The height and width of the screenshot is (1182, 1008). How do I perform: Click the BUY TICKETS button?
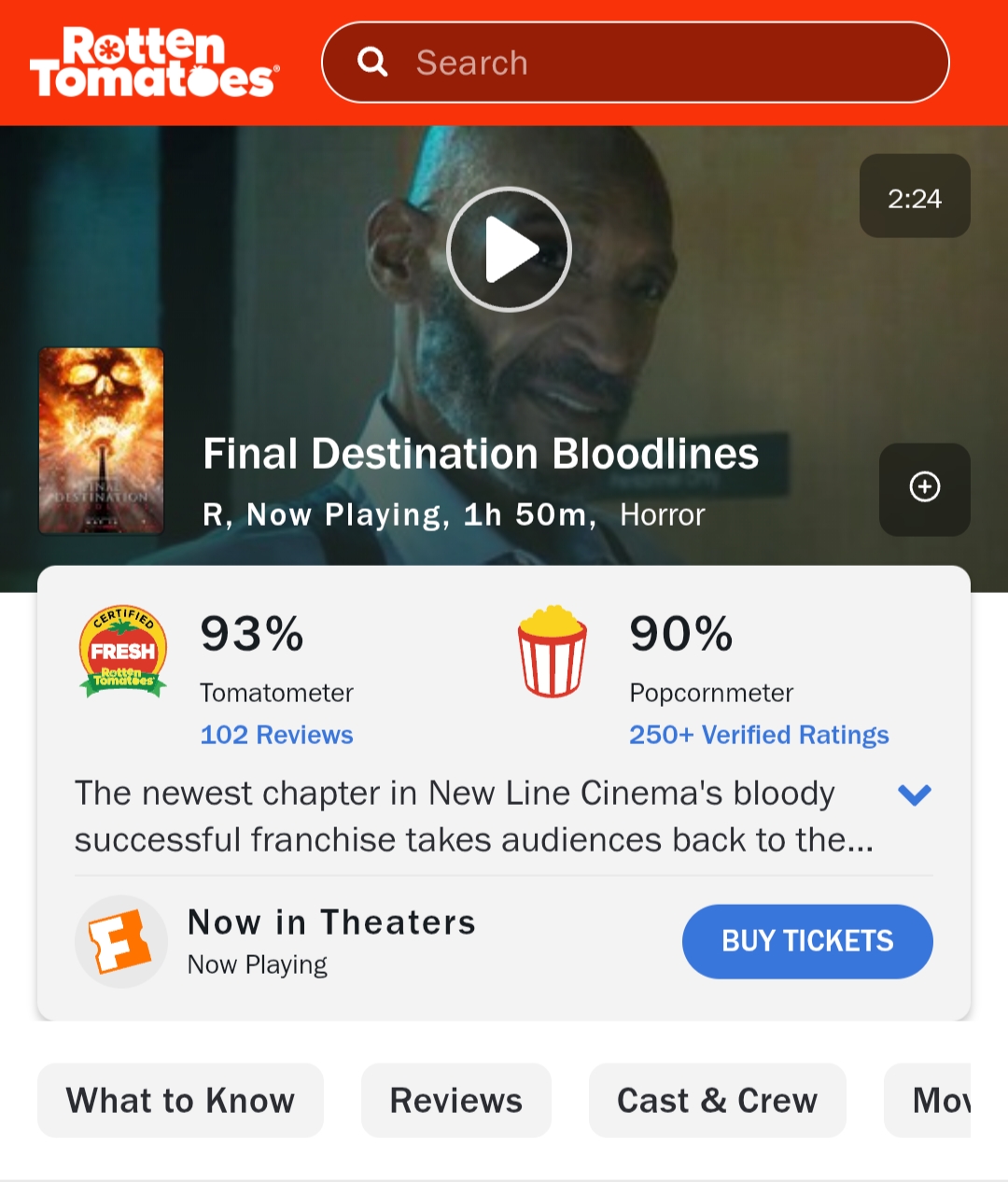pyautogui.click(x=807, y=941)
